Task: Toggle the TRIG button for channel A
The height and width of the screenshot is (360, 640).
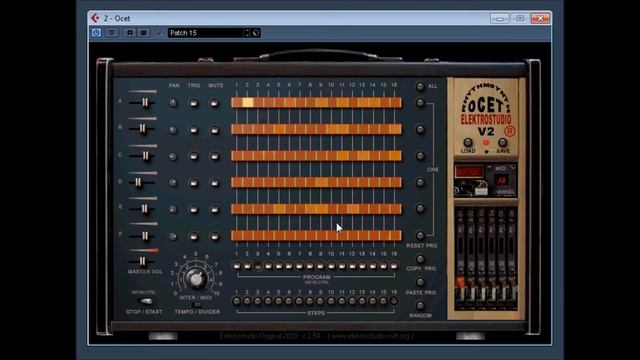Action: (x=193, y=103)
